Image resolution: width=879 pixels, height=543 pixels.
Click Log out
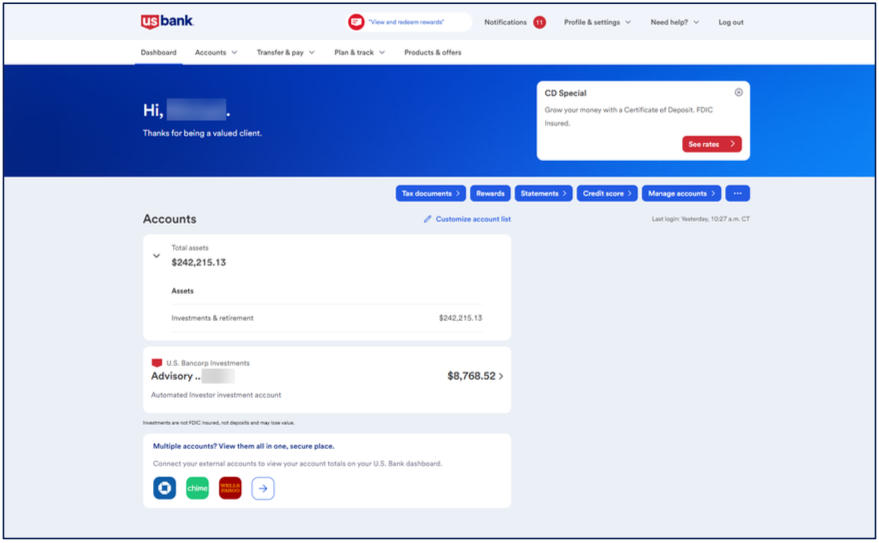(x=731, y=22)
